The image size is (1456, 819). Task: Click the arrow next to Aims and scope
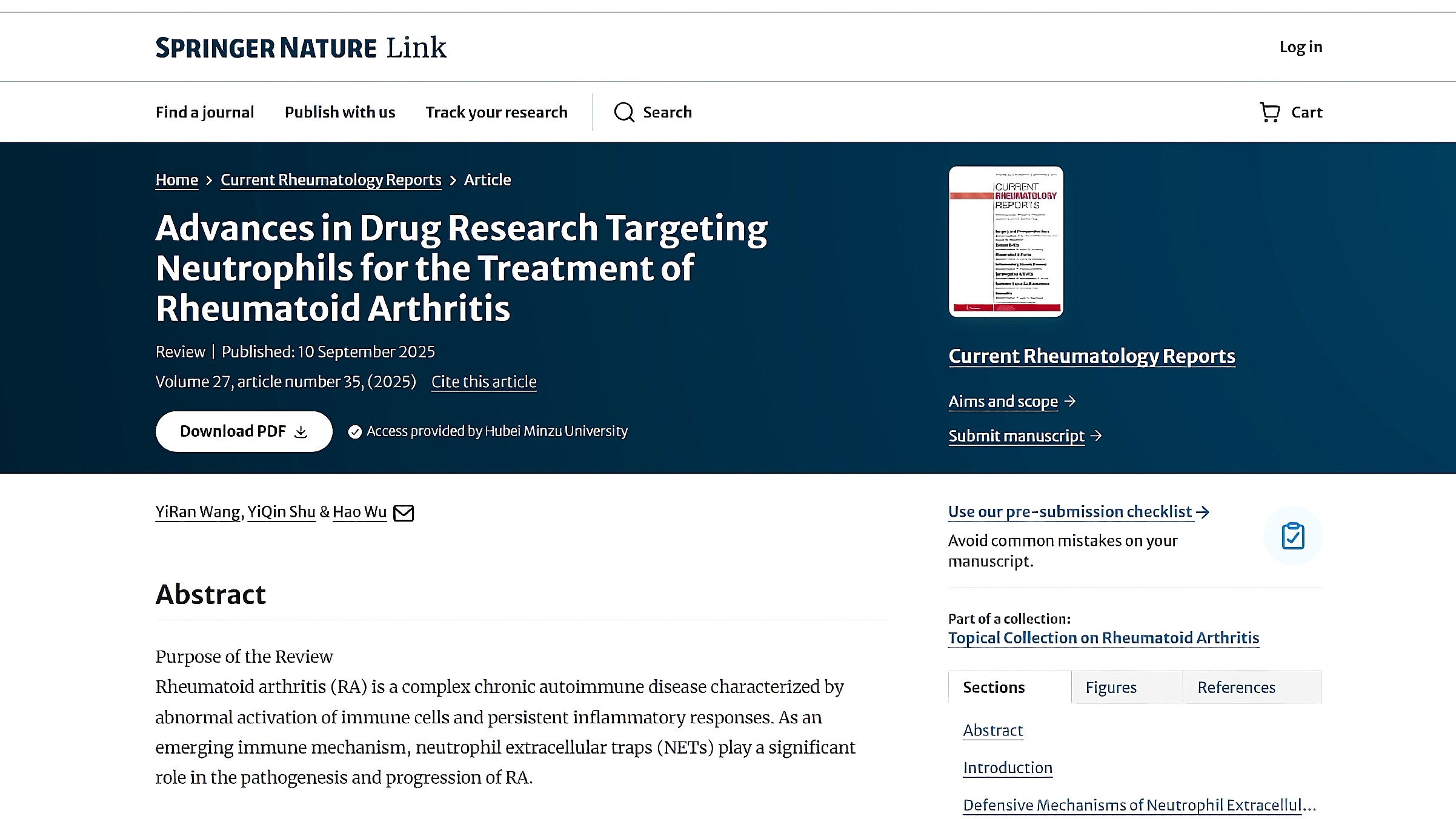click(x=1071, y=401)
